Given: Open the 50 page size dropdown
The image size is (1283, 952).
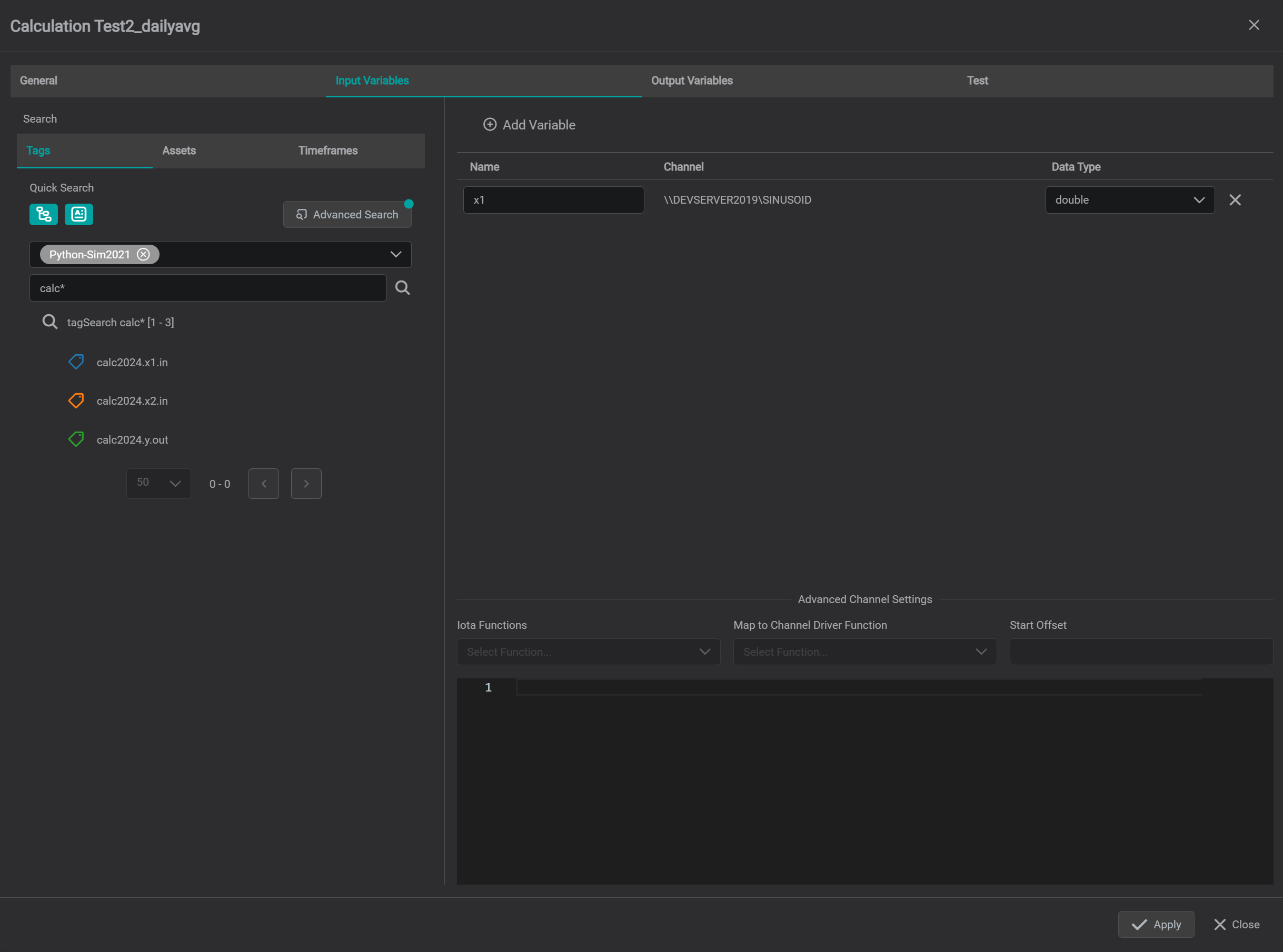Looking at the screenshot, I should coord(158,484).
